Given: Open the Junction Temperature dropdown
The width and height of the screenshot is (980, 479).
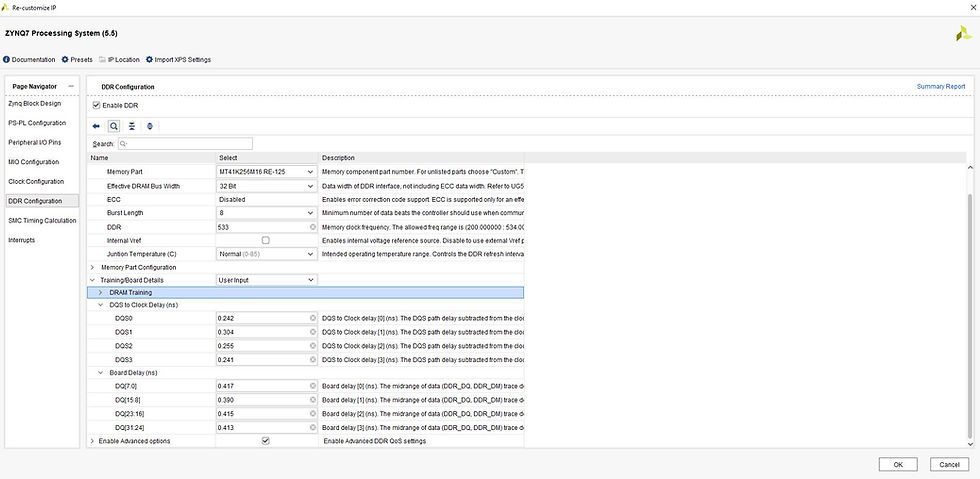Looking at the screenshot, I should coord(267,255).
